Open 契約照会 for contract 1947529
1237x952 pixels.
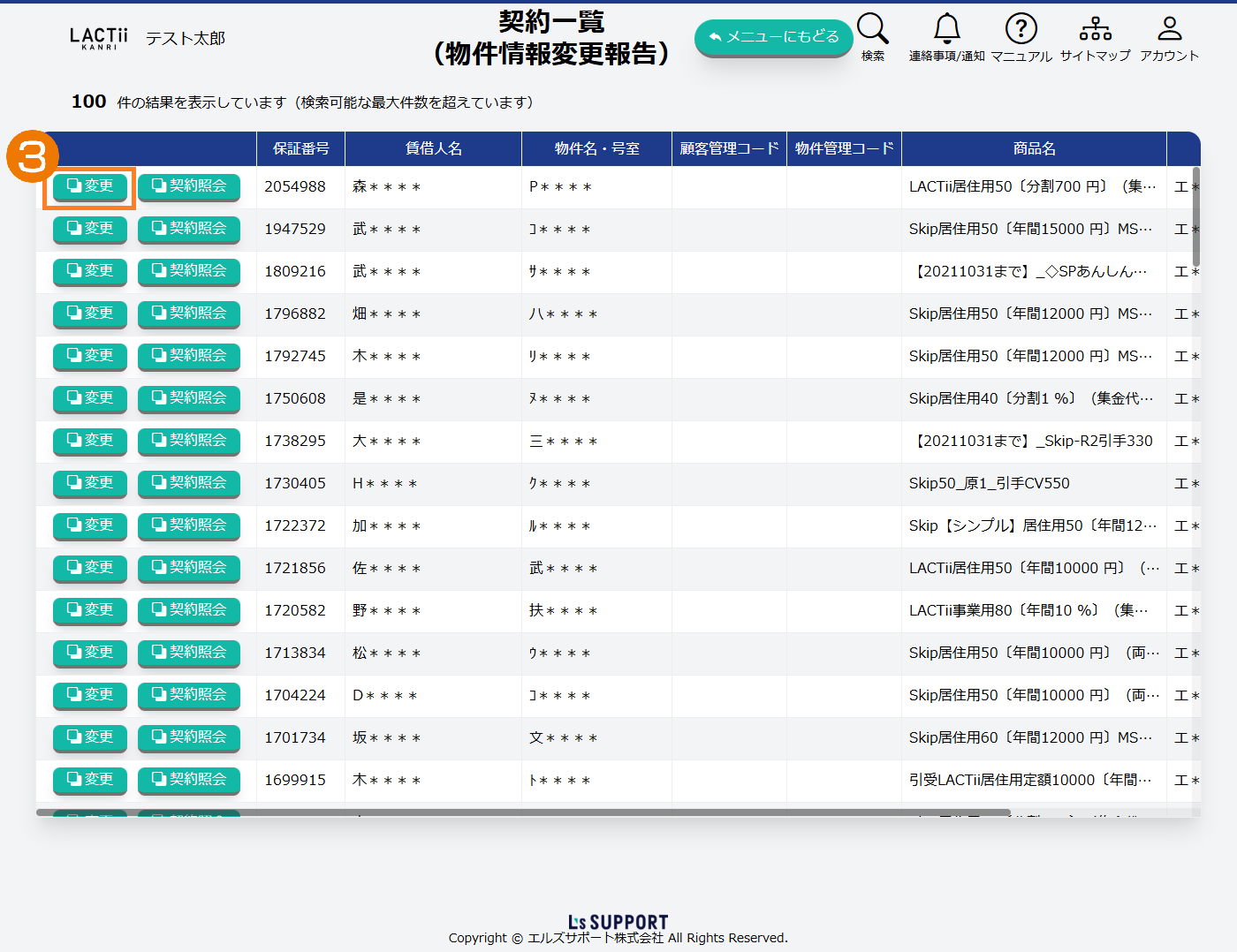tap(189, 229)
